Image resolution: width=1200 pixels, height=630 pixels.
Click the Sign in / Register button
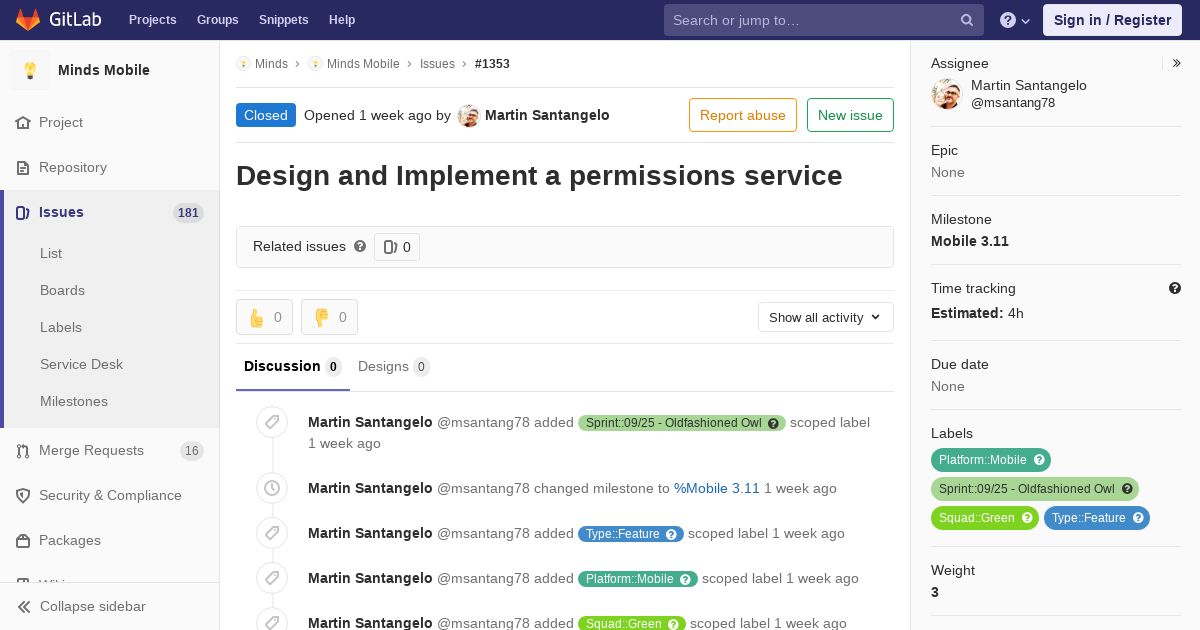click(1112, 20)
